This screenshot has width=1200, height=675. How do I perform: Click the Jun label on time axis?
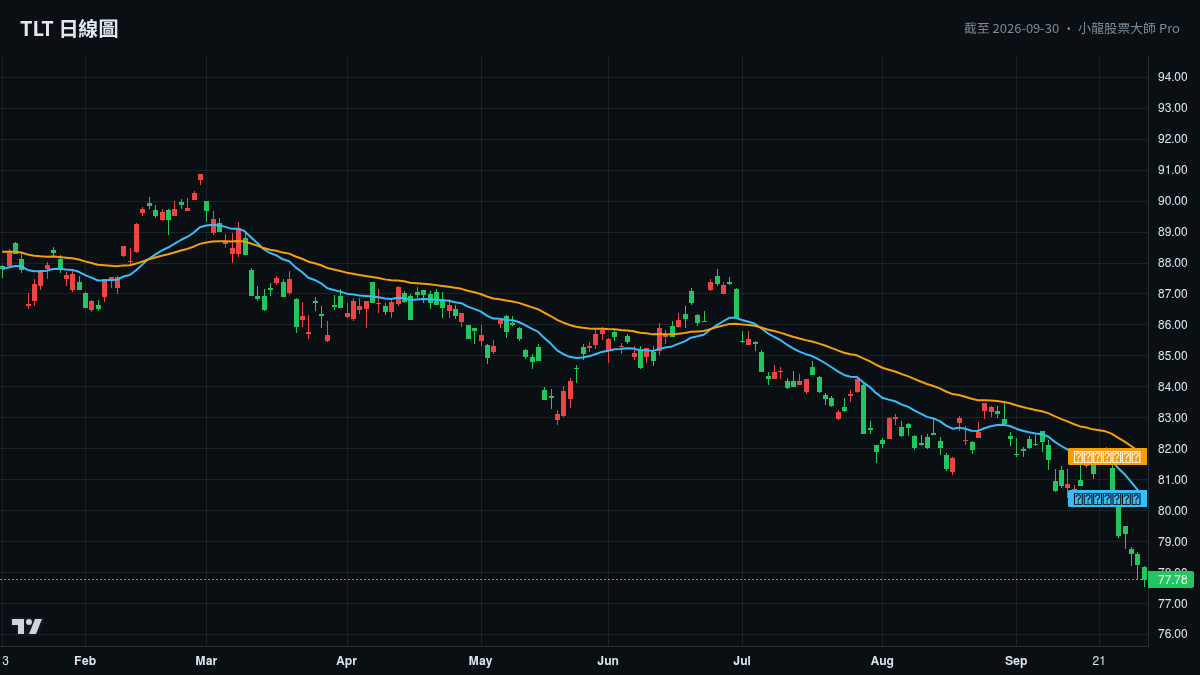tap(608, 661)
